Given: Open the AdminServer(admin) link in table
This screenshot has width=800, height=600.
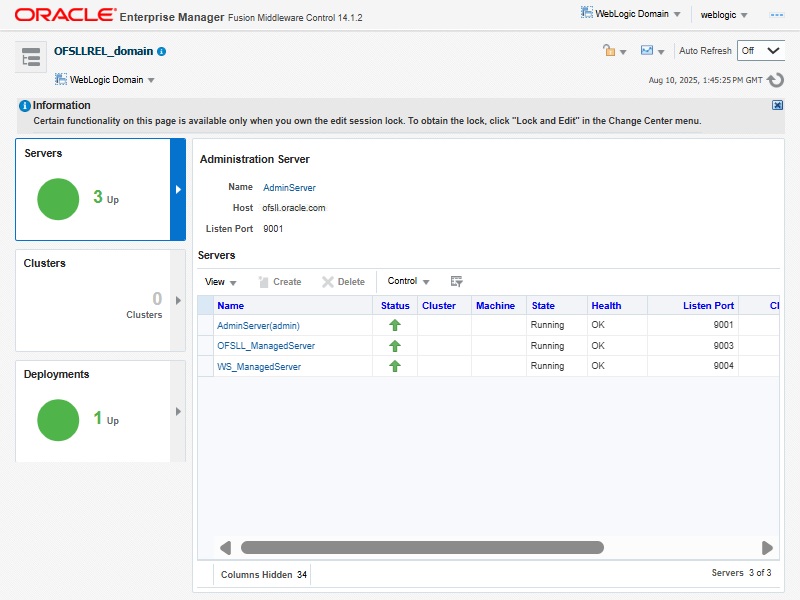Looking at the screenshot, I should coord(258,325).
